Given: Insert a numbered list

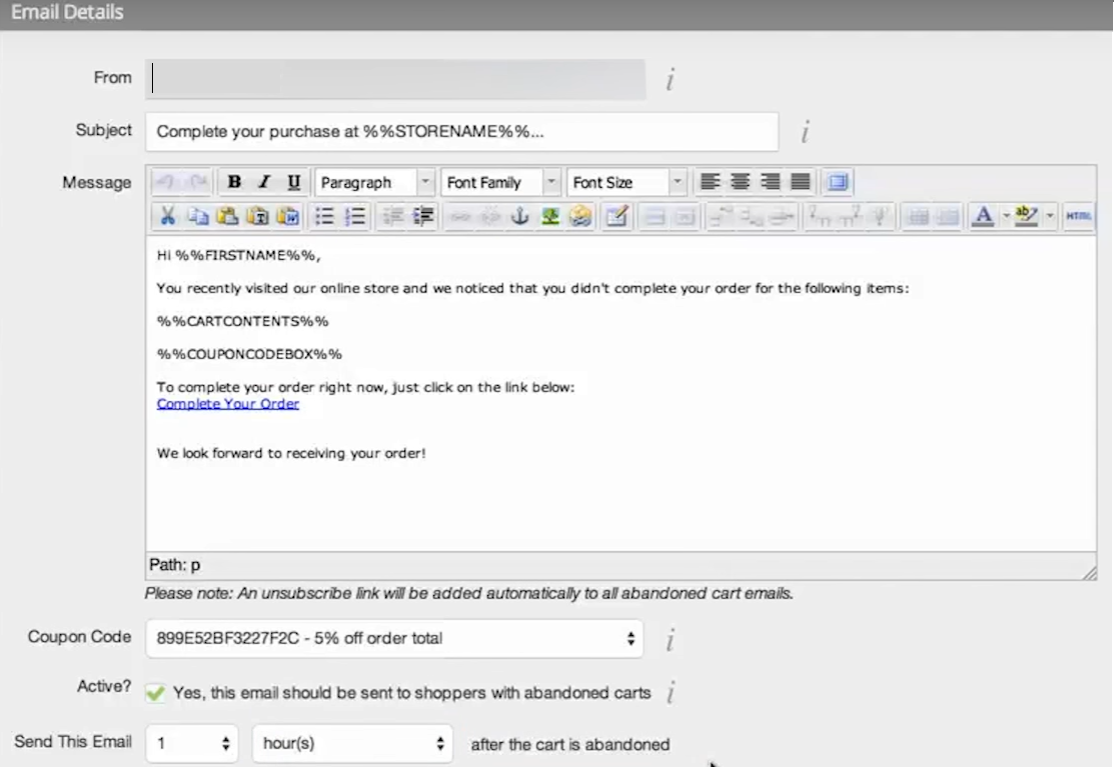Looking at the screenshot, I should point(354,216).
